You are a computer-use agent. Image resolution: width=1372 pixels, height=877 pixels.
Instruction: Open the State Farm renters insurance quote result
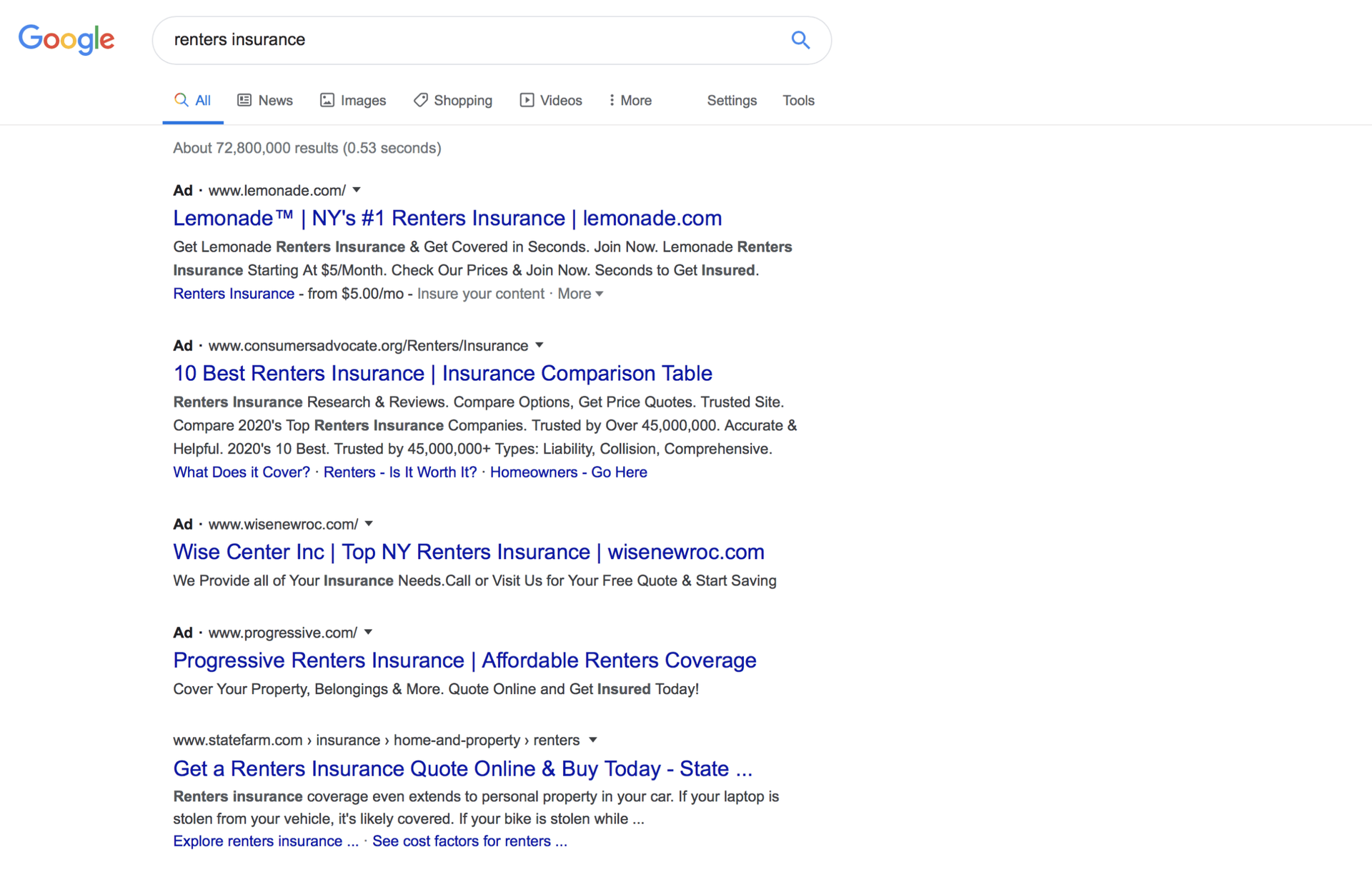[x=462, y=768]
